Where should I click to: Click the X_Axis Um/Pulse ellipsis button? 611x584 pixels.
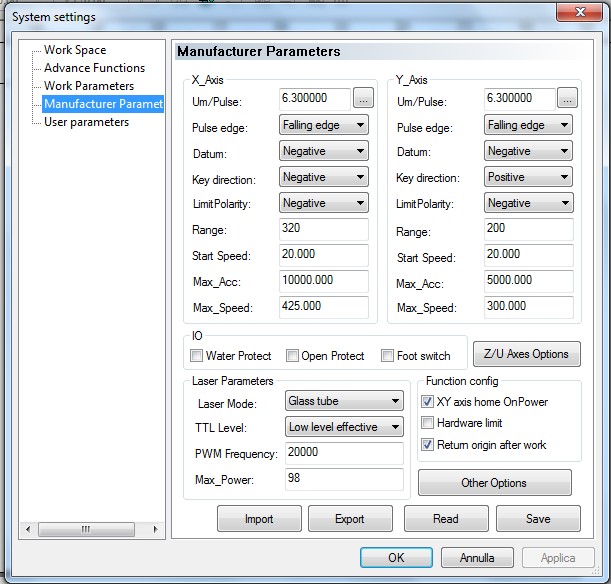[363, 99]
